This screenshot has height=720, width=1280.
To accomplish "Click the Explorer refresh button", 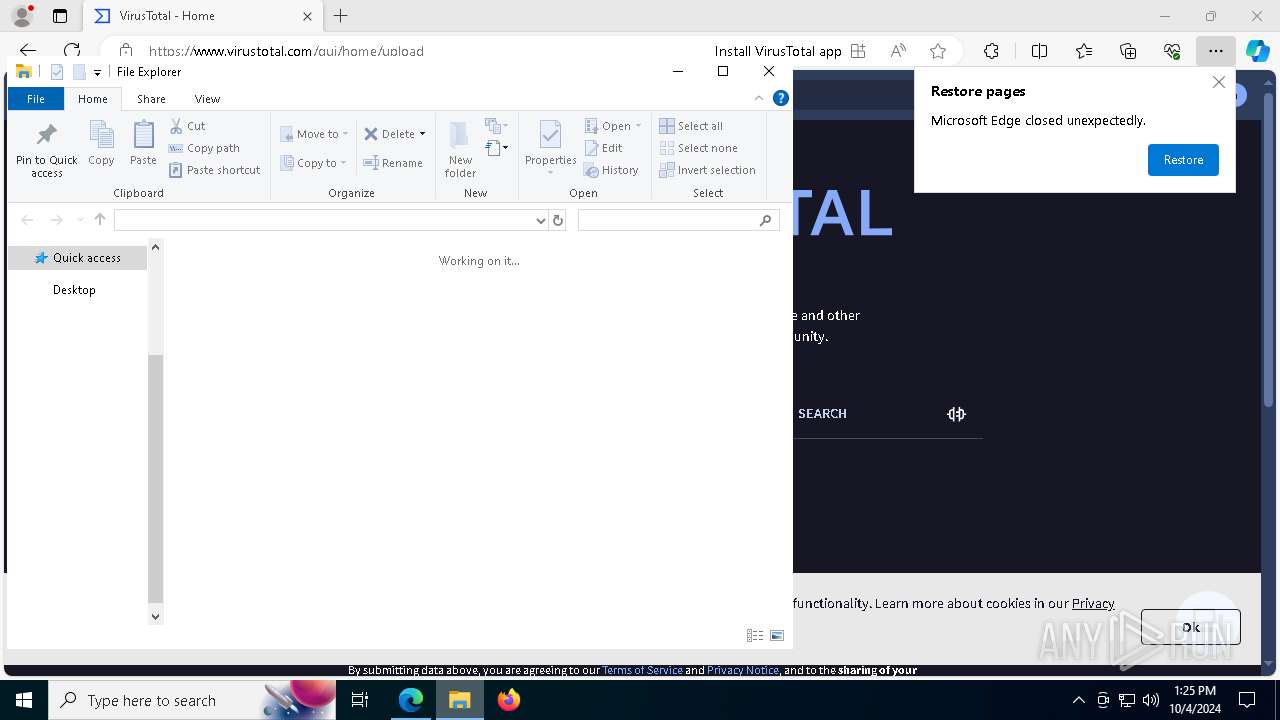I will [x=558, y=220].
